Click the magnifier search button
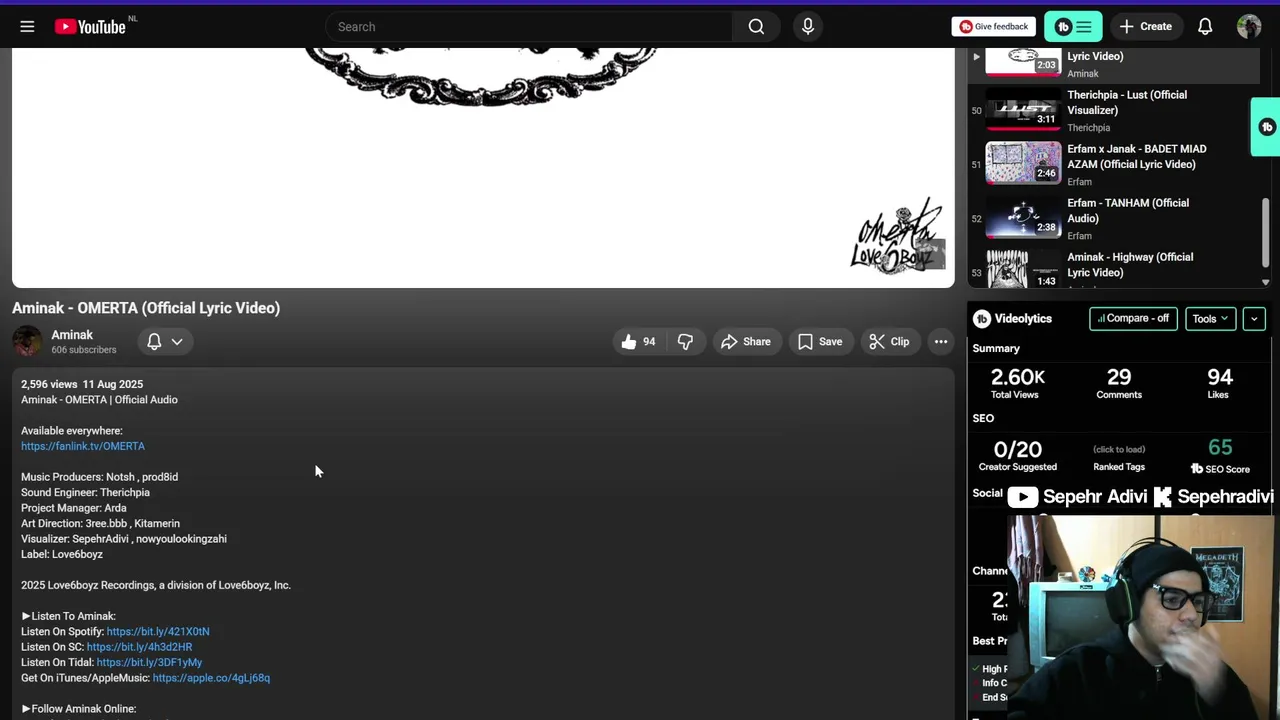 tap(756, 27)
